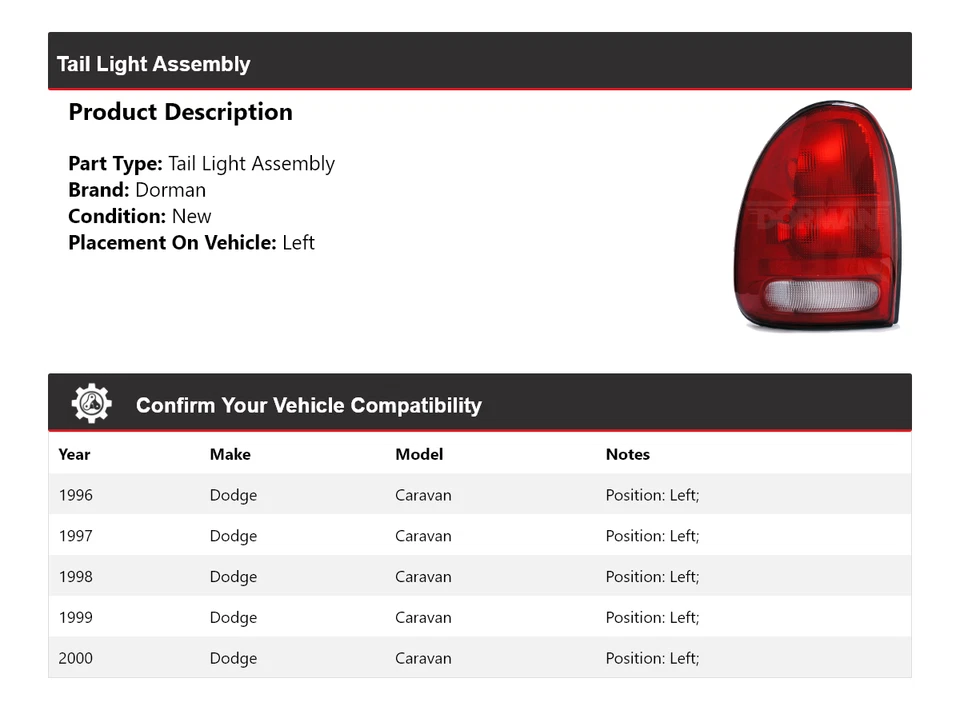Click the Confirm Your Vehicle Compatibility heading
Screen dimensions: 960x710
click(308, 405)
